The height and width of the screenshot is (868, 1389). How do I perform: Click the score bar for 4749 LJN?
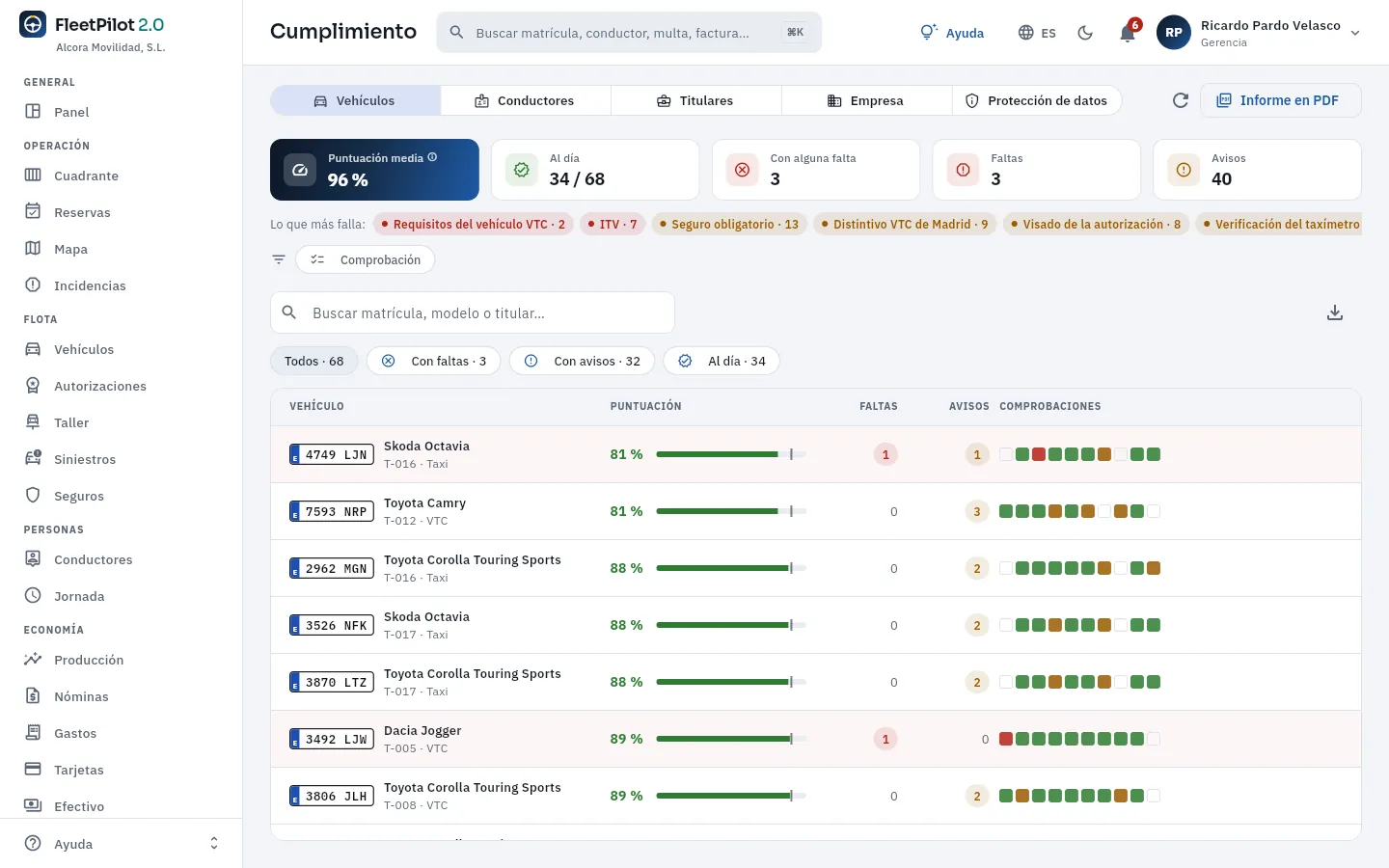[x=731, y=454]
